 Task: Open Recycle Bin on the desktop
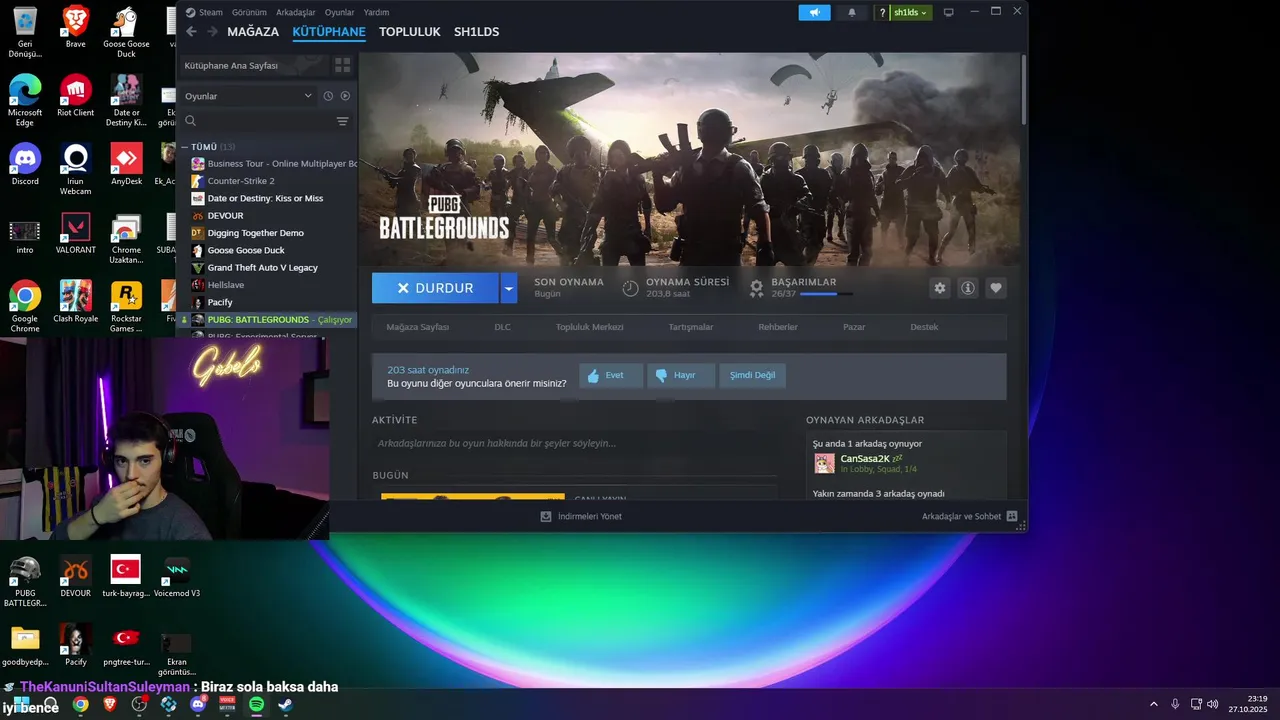25,32
